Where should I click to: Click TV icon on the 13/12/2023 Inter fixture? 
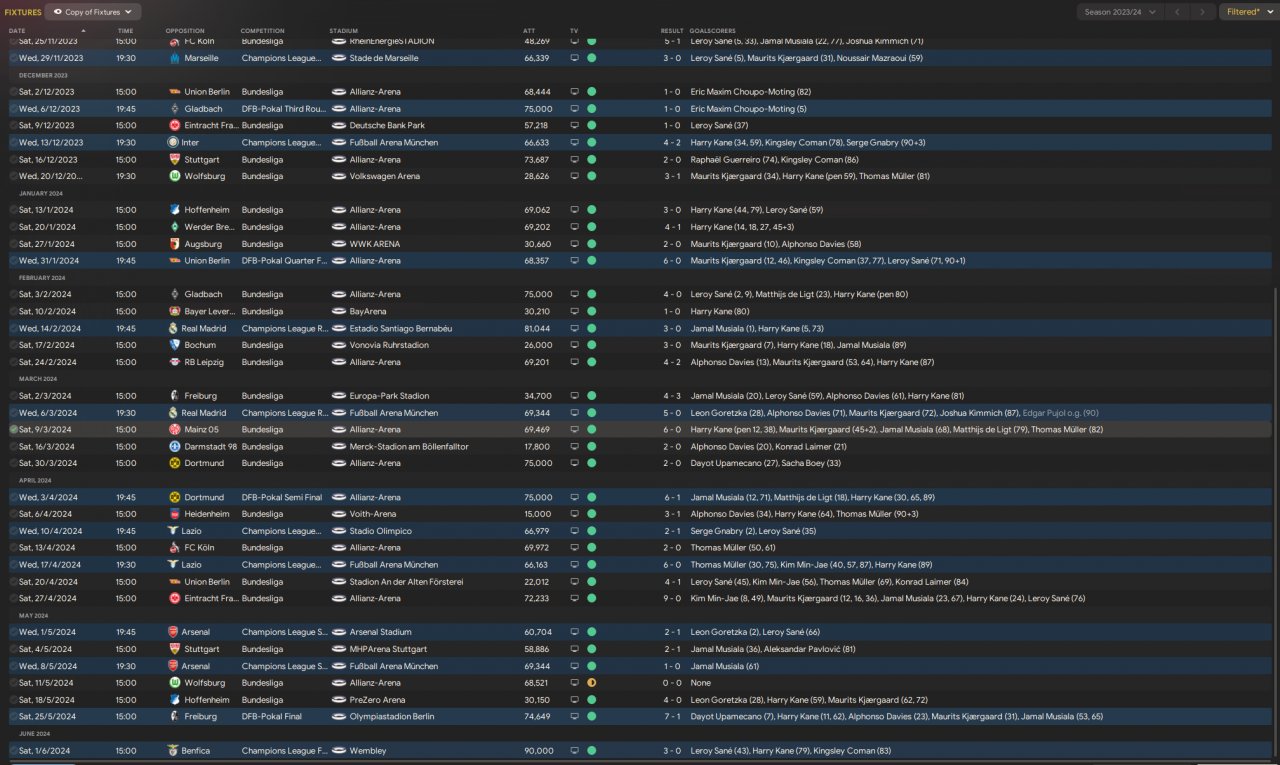tap(574, 143)
